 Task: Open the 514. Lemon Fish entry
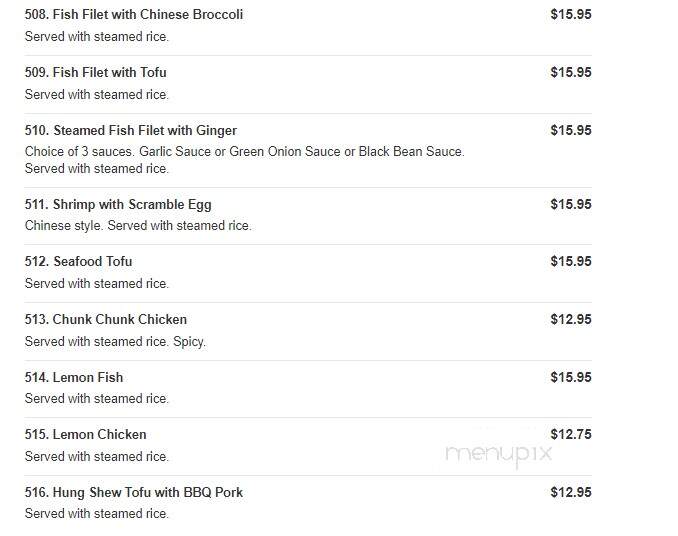(74, 377)
